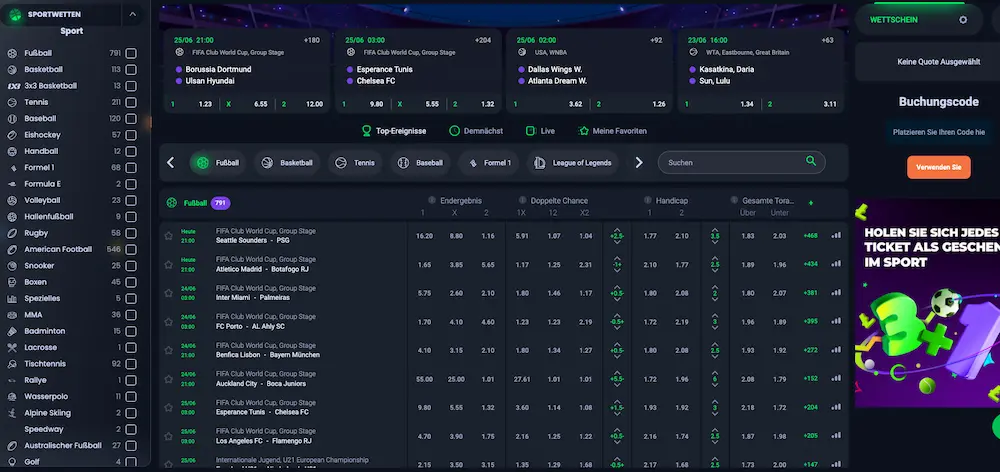Favorite the Auckland City - Boca Juniors star
The width and height of the screenshot is (1000, 472).
(x=168, y=379)
